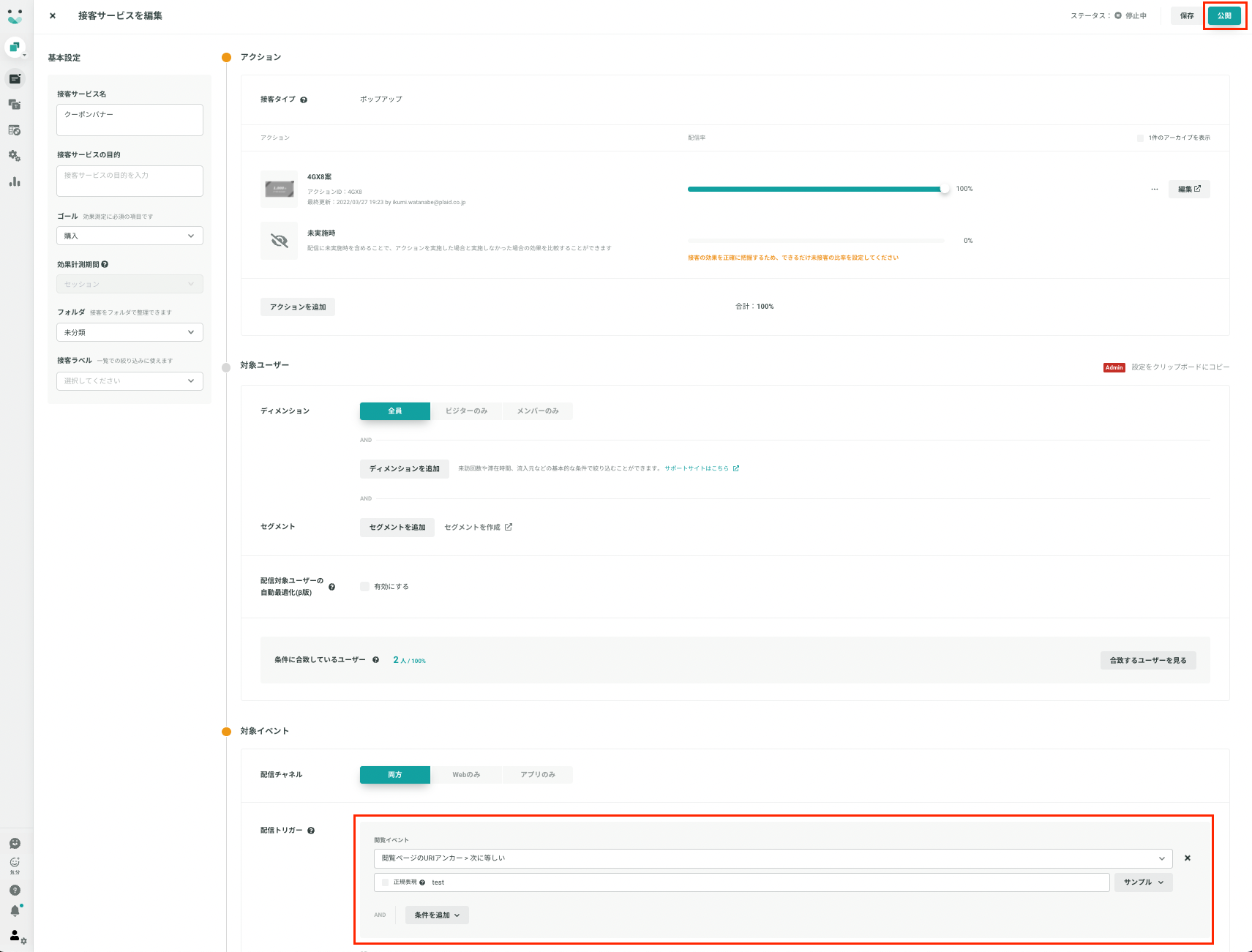Remove the trigger condition with X icon
Screen dimensions: 1252x952
1188,858
